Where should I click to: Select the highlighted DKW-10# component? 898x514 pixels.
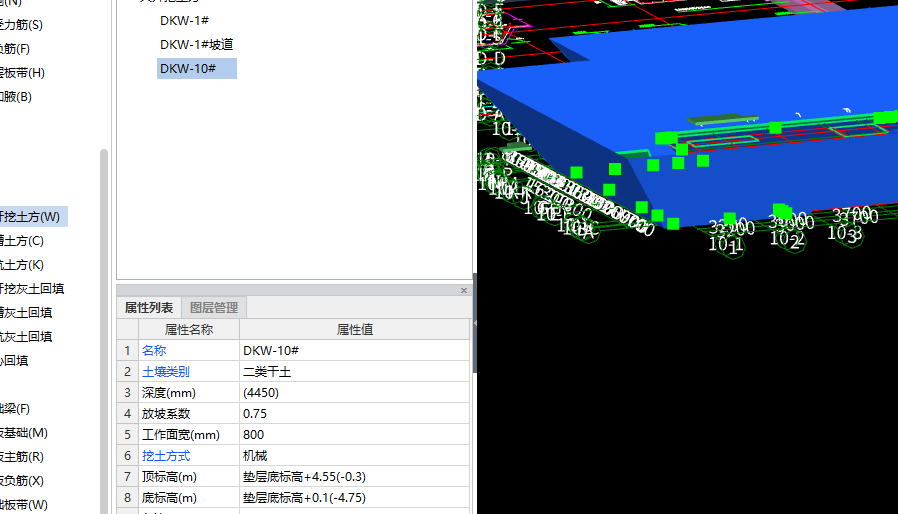pyautogui.click(x=196, y=69)
